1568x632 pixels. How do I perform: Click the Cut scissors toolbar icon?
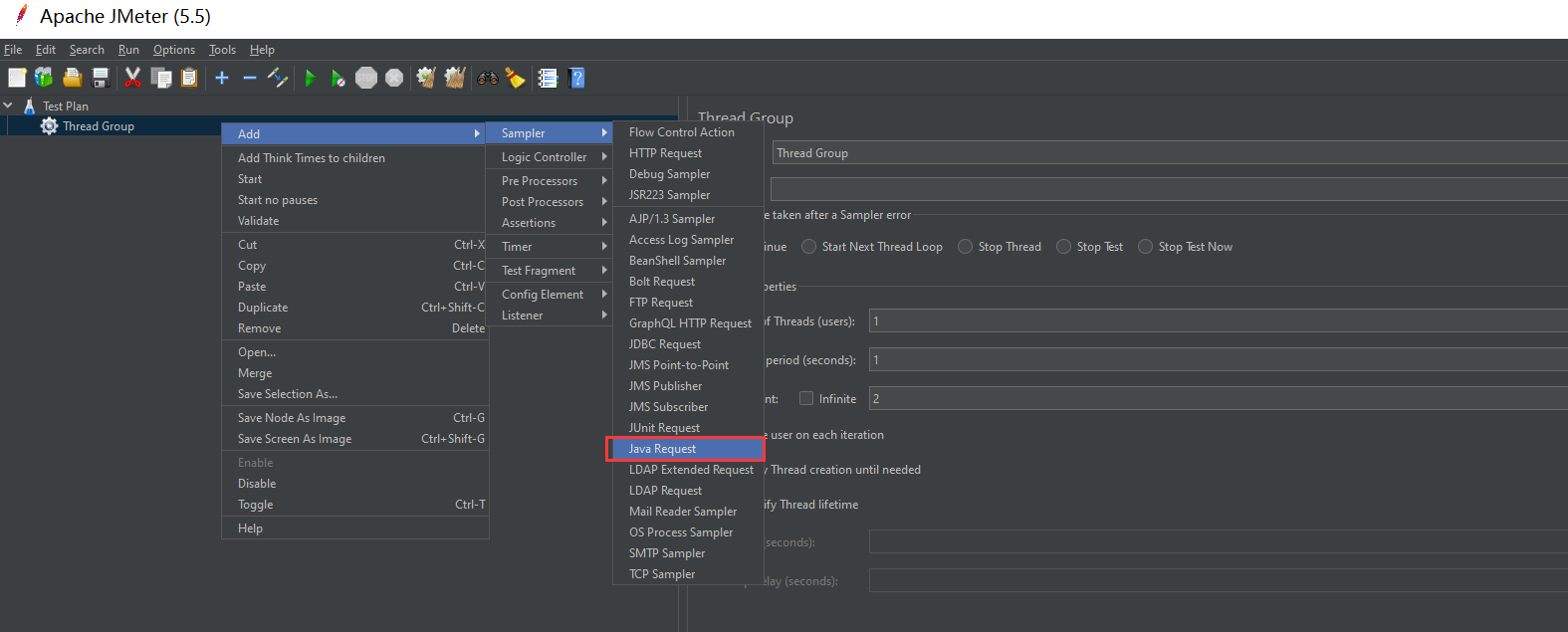click(132, 78)
